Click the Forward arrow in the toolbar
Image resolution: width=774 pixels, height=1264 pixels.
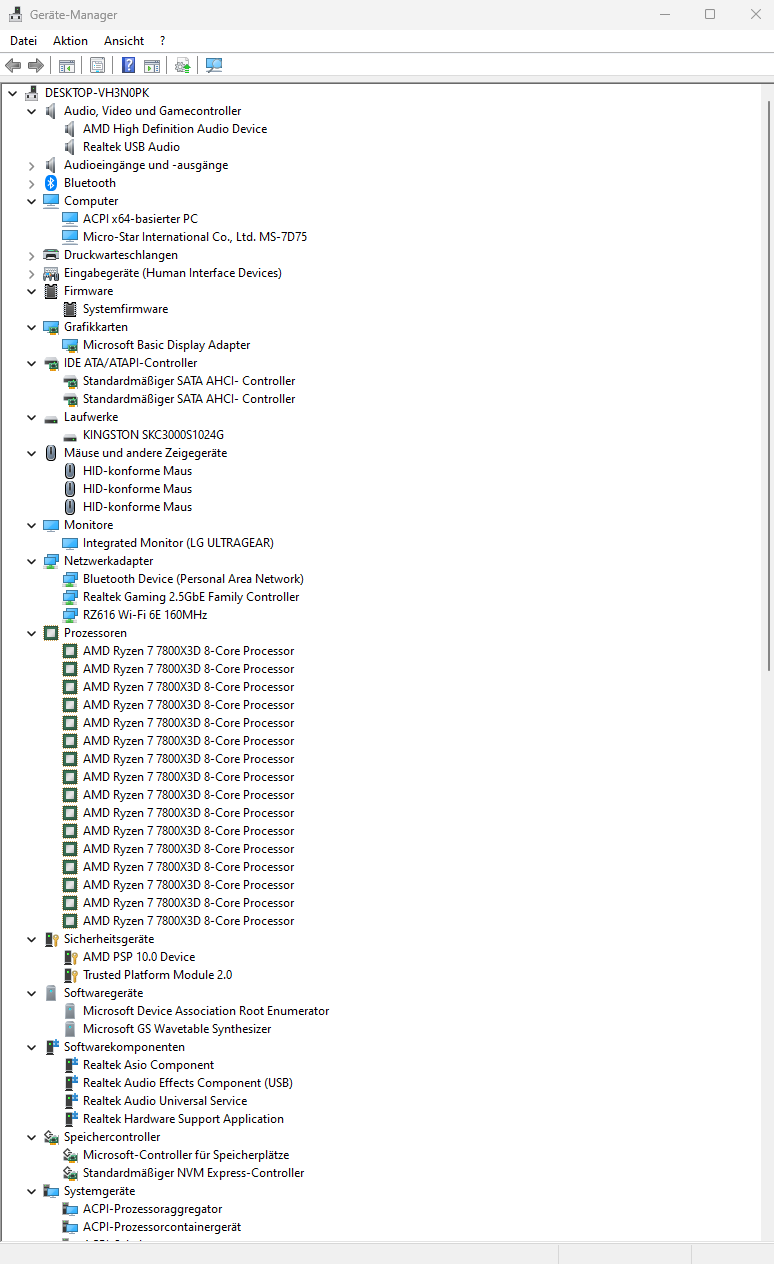(x=36, y=66)
